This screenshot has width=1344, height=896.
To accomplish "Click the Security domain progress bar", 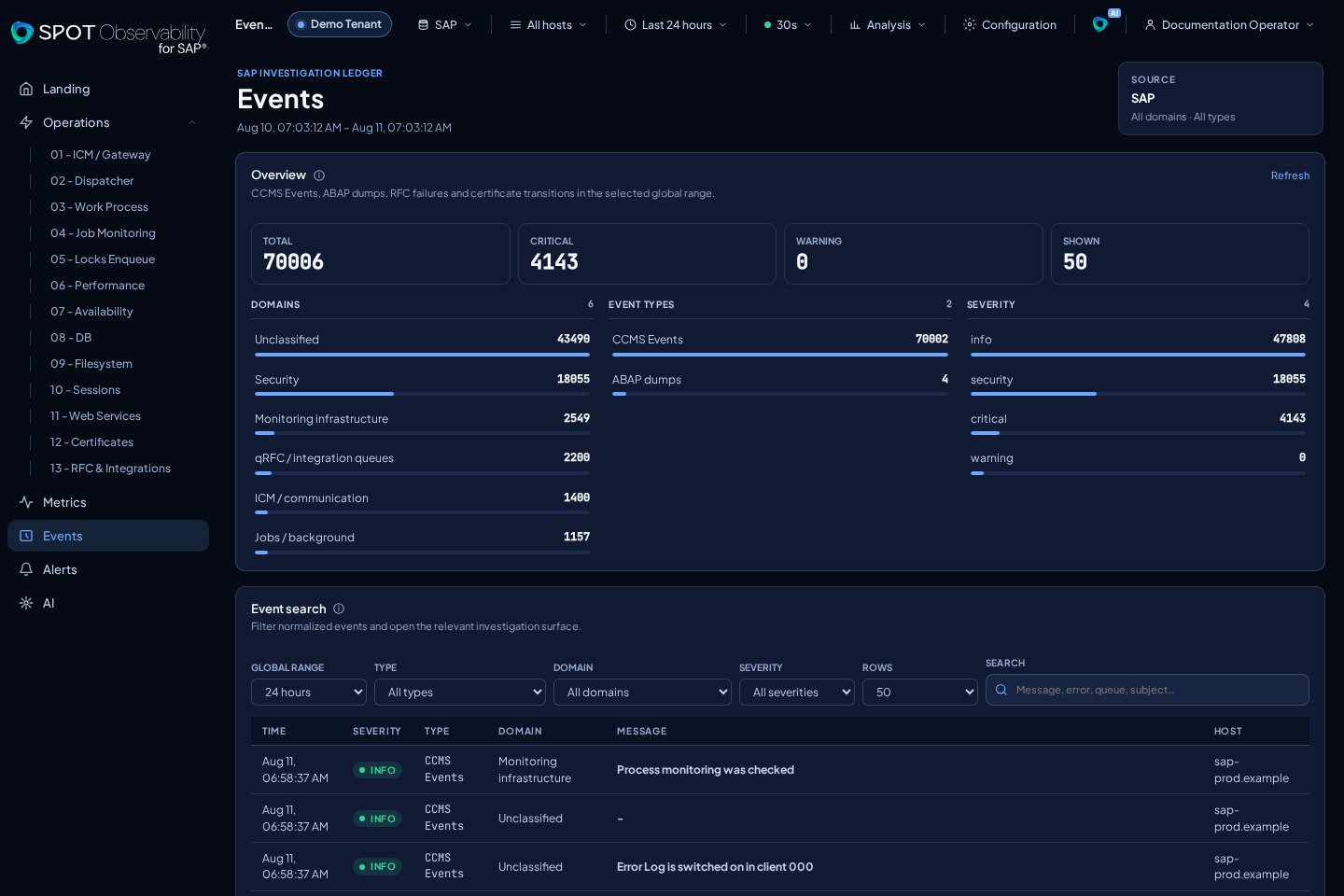I will [x=422, y=394].
